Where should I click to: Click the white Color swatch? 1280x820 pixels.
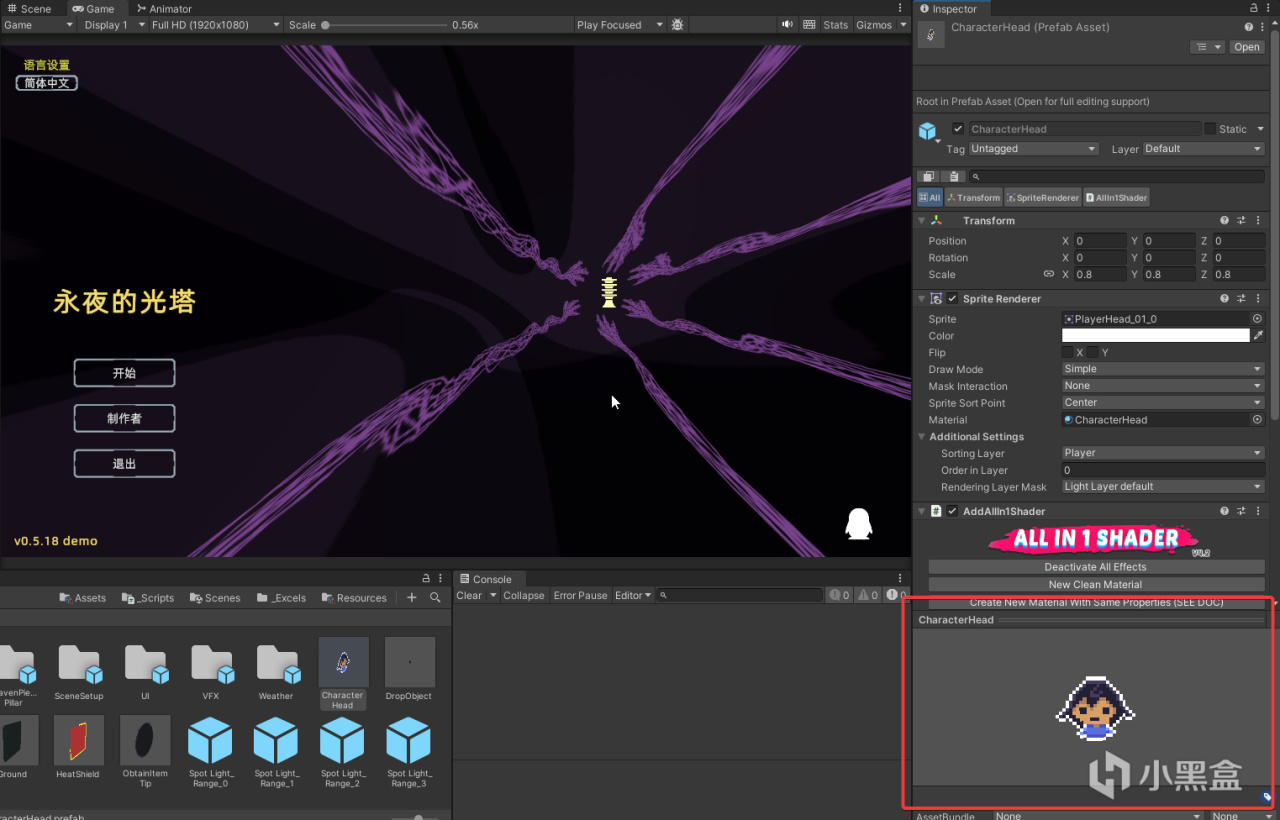click(x=1155, y=336)
